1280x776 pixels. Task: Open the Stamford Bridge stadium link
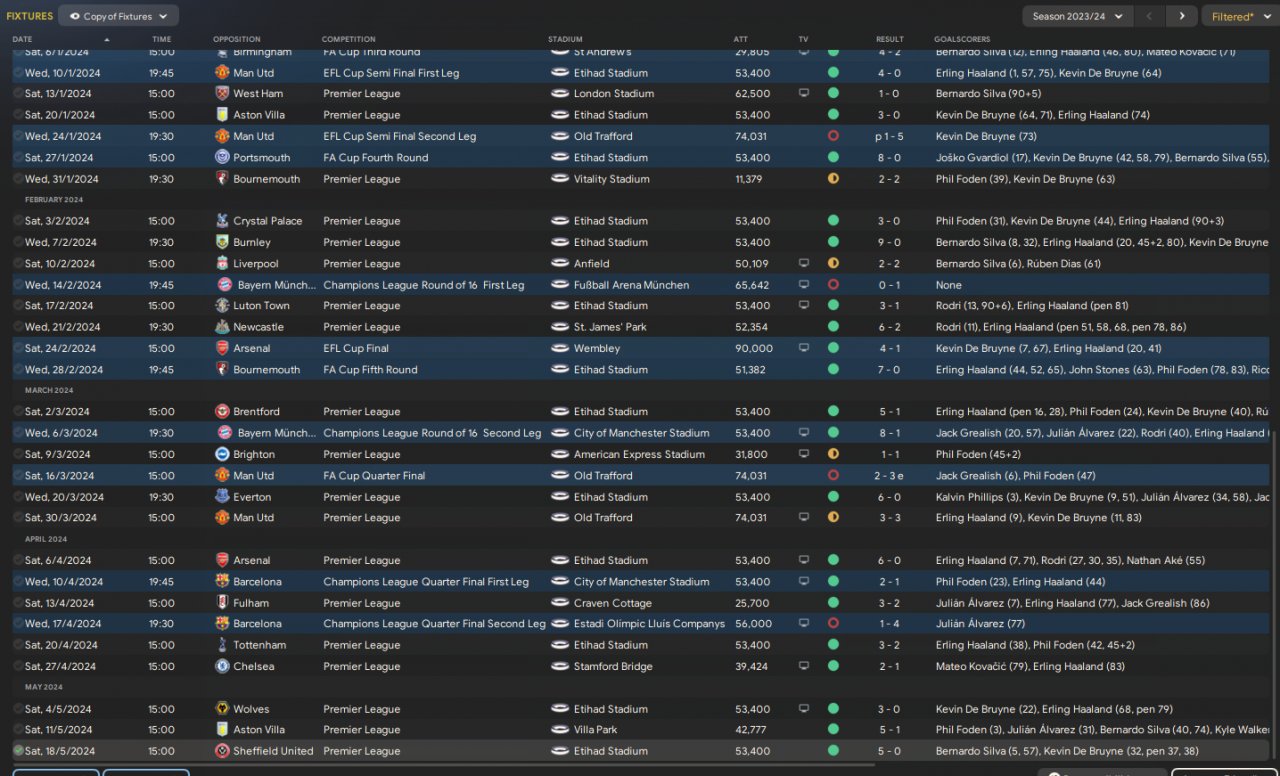pyautogui.click(x=613, y=667)
